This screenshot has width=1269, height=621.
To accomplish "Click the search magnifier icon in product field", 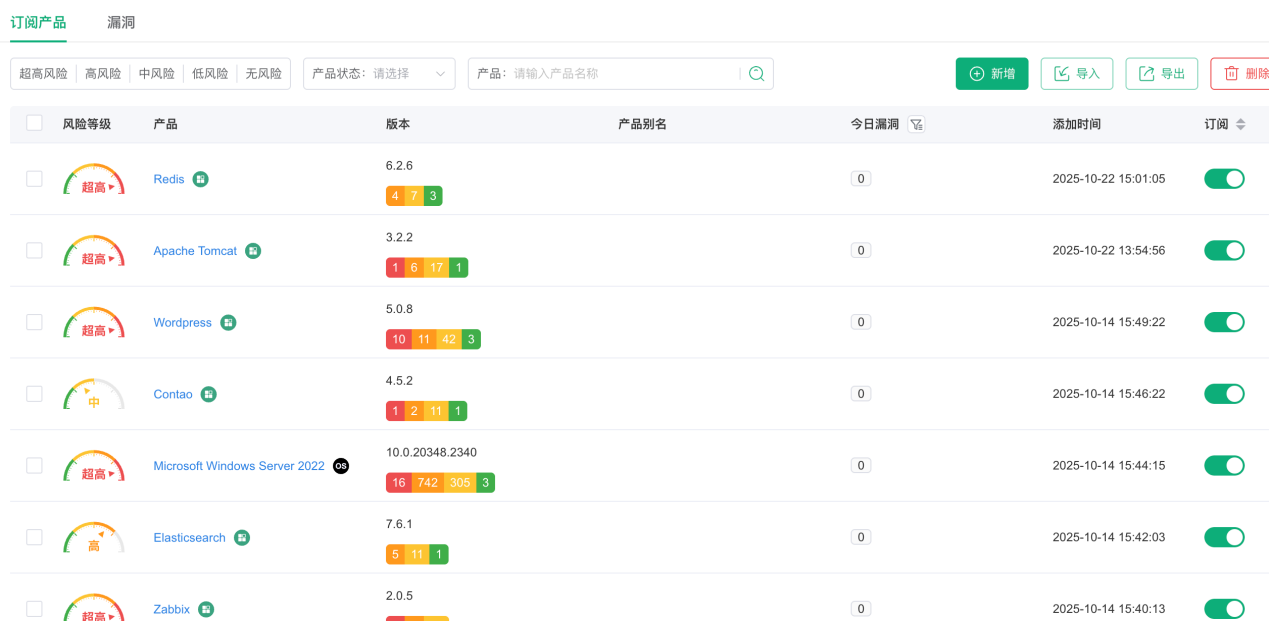I will coord(756,73).
